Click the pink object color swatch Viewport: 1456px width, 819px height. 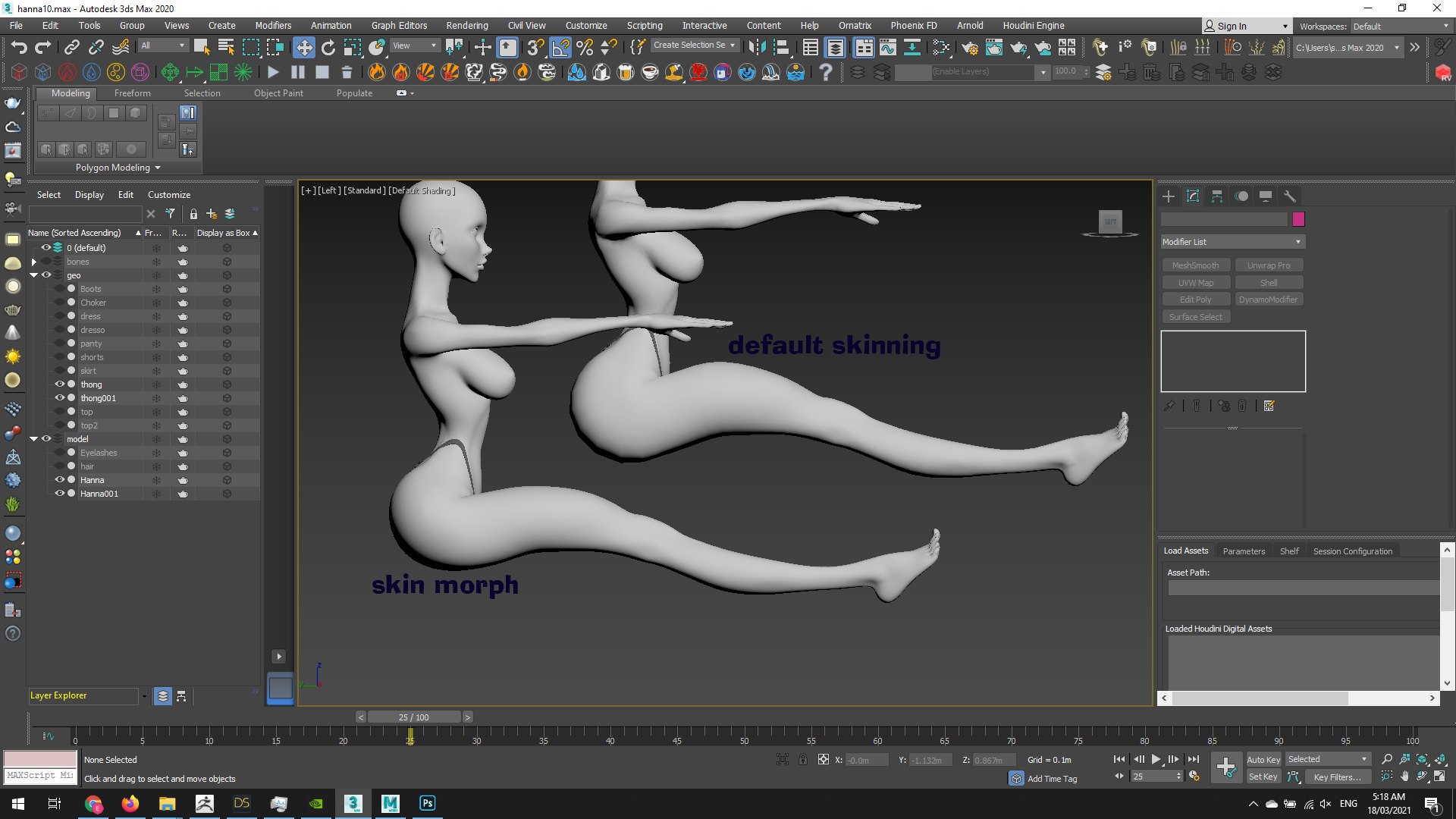tap(1298, 219)
